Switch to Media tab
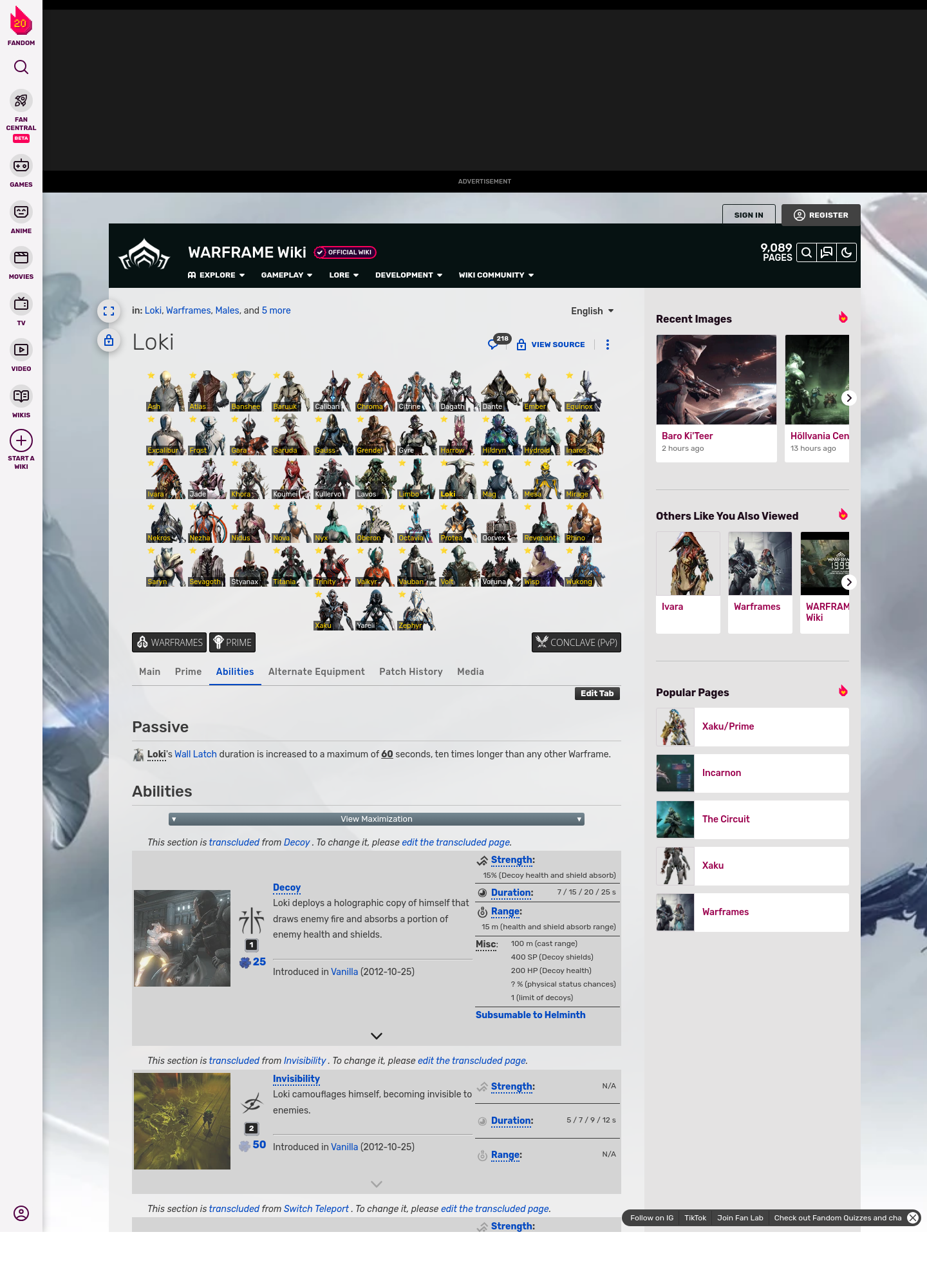927x1288 pixels. (471, 672)
